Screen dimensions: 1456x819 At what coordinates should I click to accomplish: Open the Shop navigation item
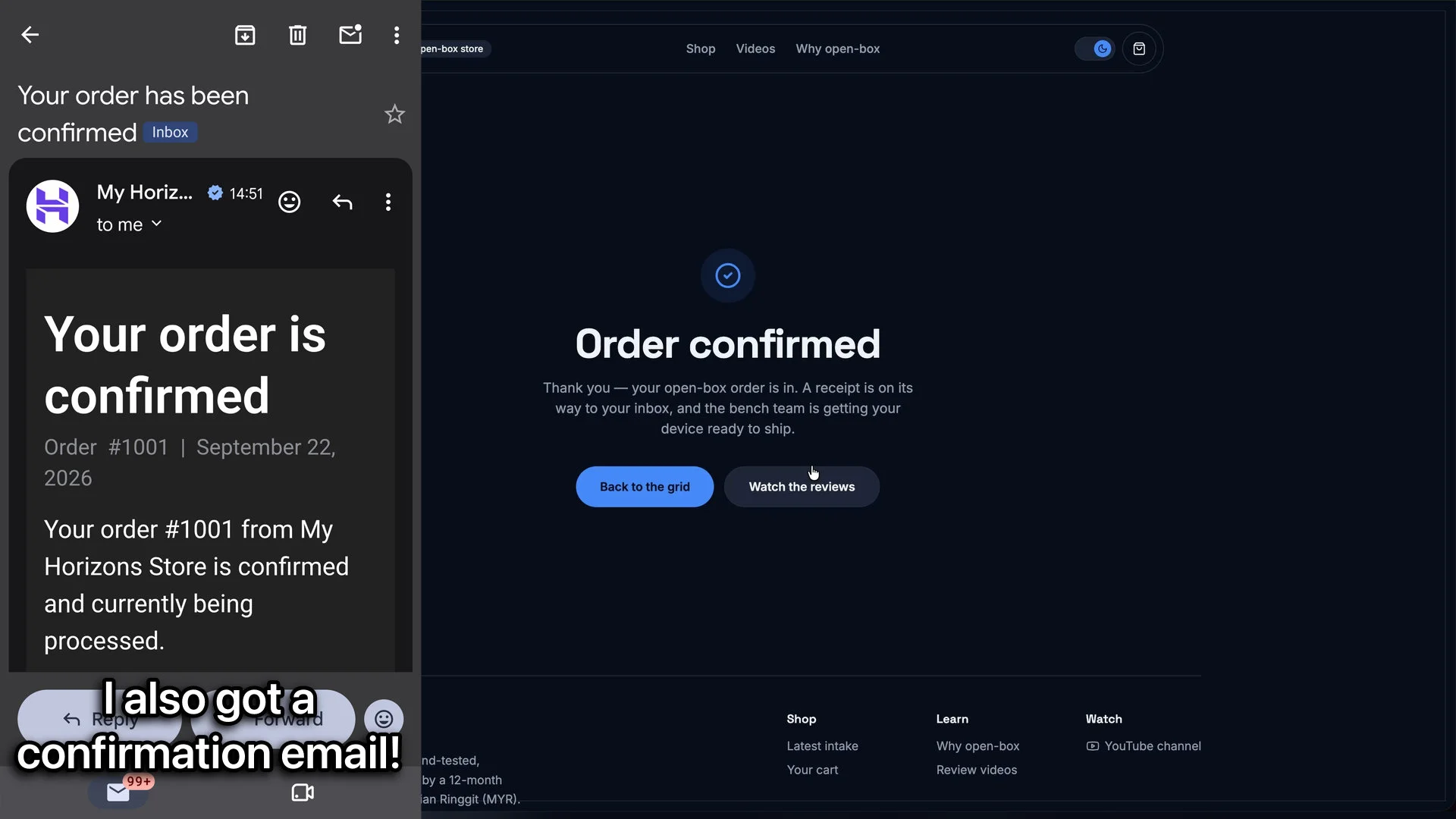coord(701,49)
